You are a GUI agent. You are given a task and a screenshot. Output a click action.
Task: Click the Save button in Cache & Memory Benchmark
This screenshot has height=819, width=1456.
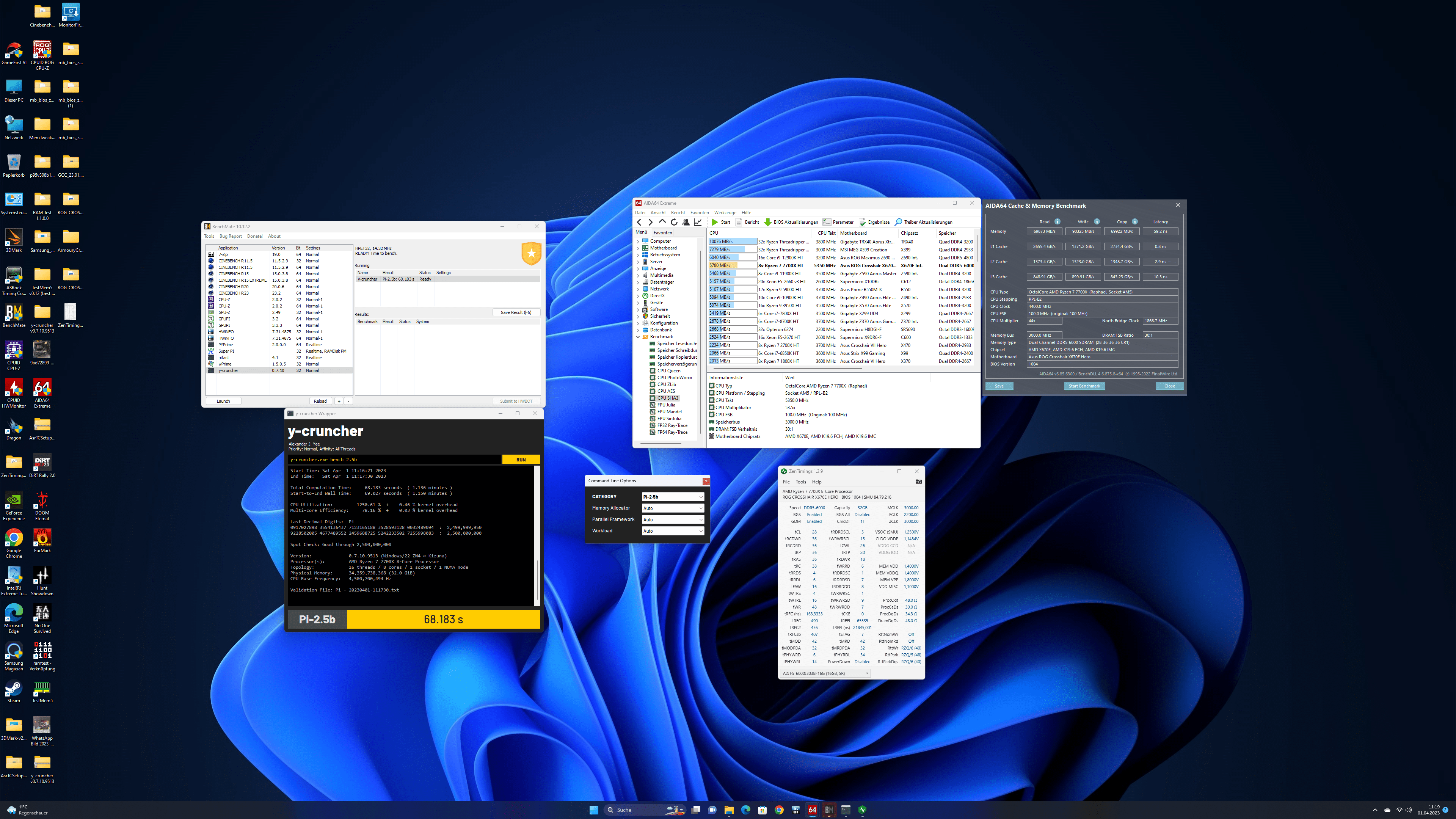click(999, 386)
